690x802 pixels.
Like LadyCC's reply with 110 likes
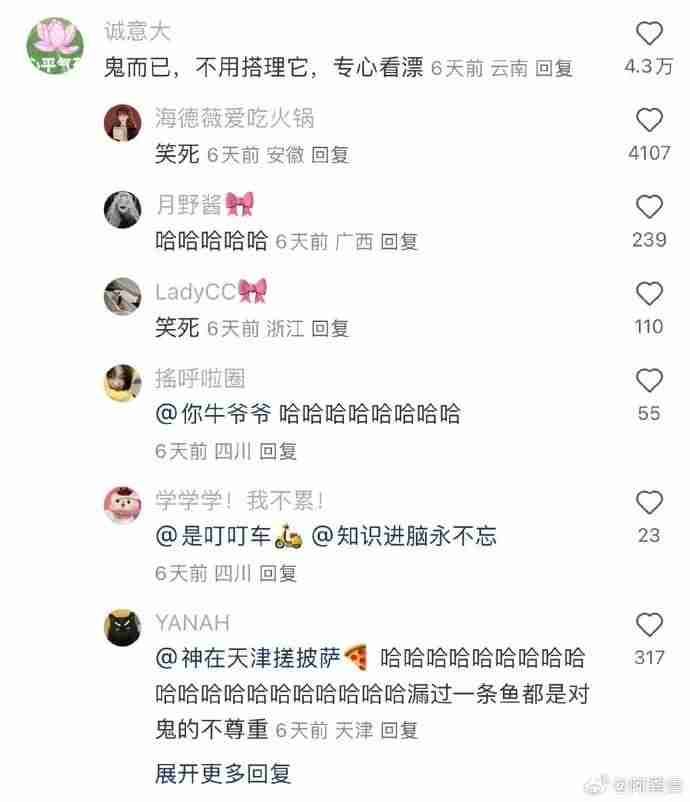click(x=649, y=294)
